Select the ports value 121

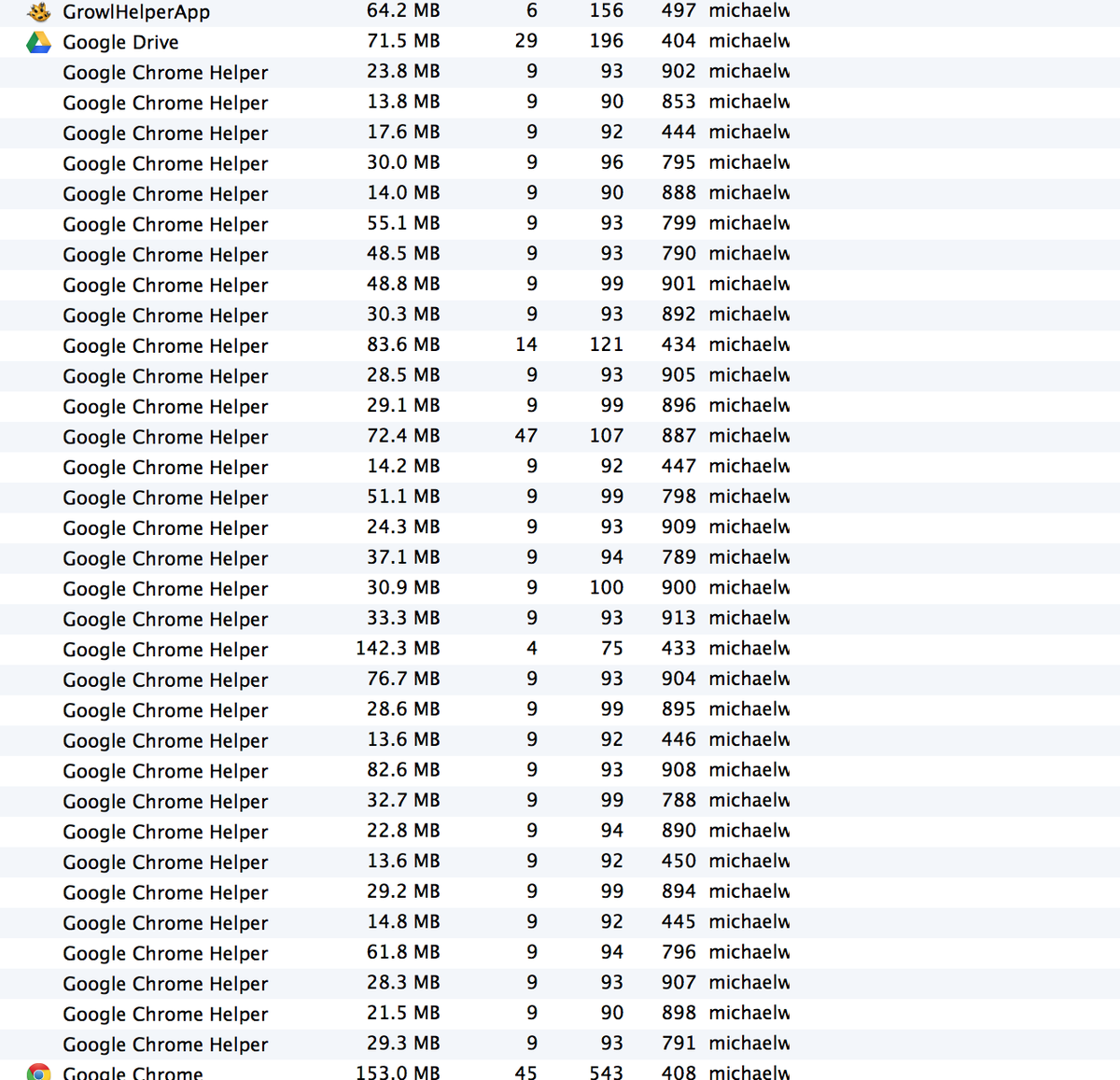607,344
